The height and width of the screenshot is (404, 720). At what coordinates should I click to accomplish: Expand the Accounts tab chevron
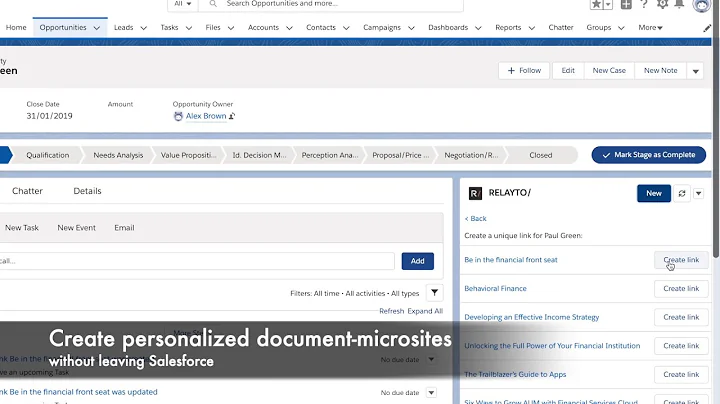click(289, 28)
